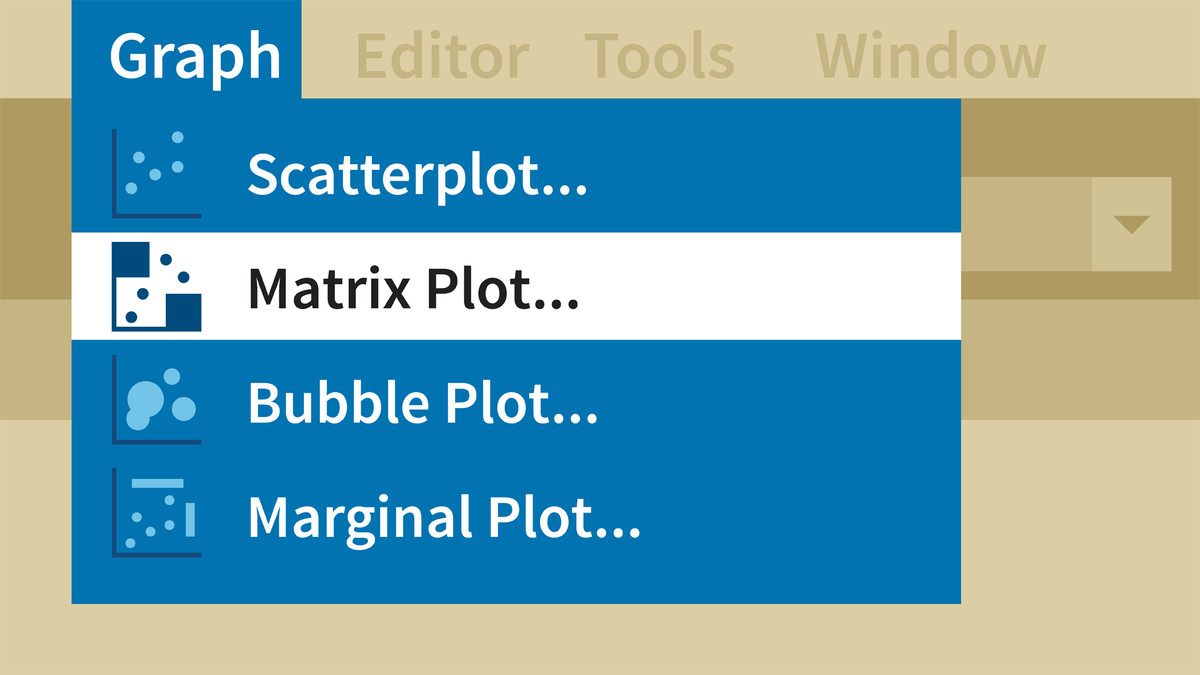
Task: Open the Editor menu
Action: point(441,56)
